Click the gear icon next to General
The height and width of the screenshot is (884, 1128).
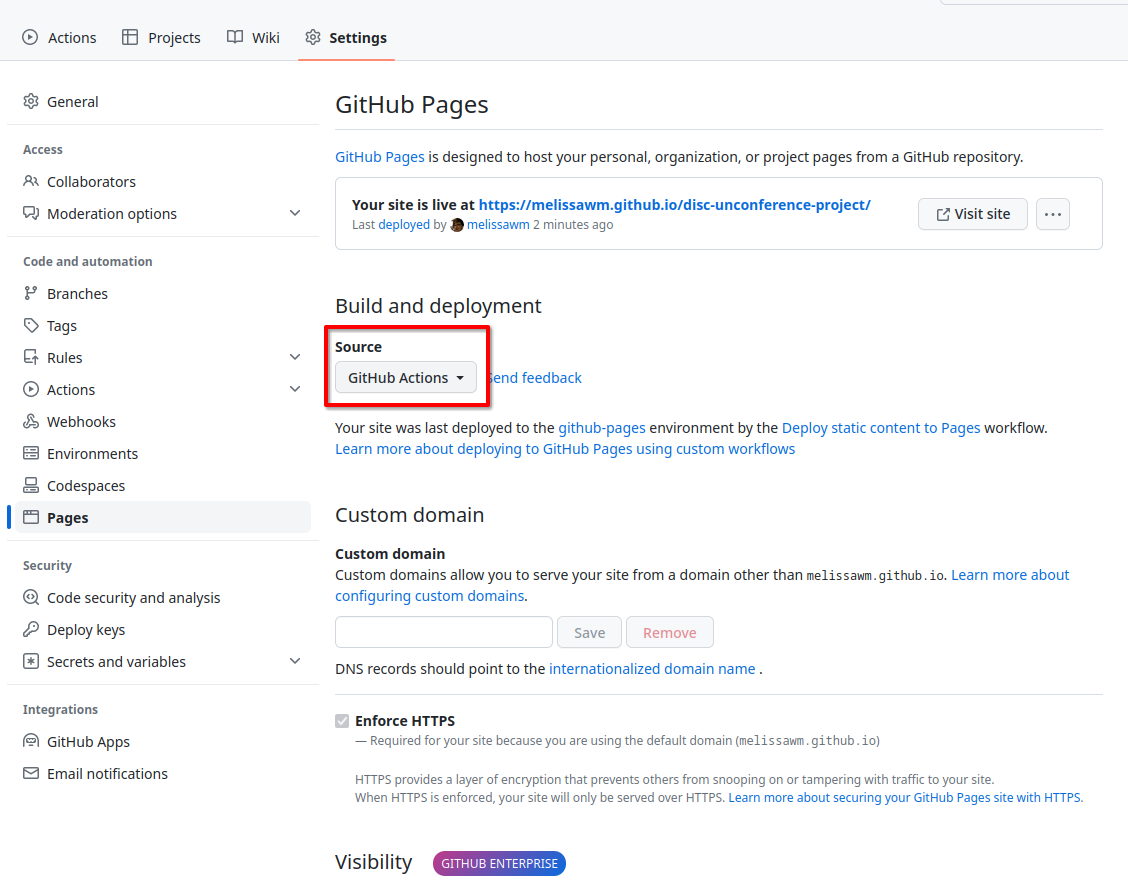(x=31, y=102)
